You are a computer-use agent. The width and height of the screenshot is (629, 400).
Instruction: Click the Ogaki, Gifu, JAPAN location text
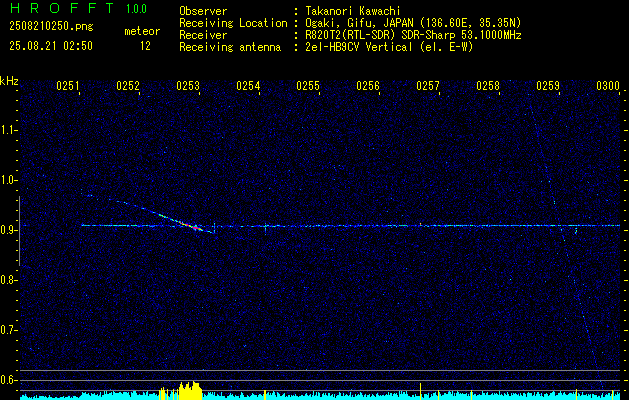[413, 23]
